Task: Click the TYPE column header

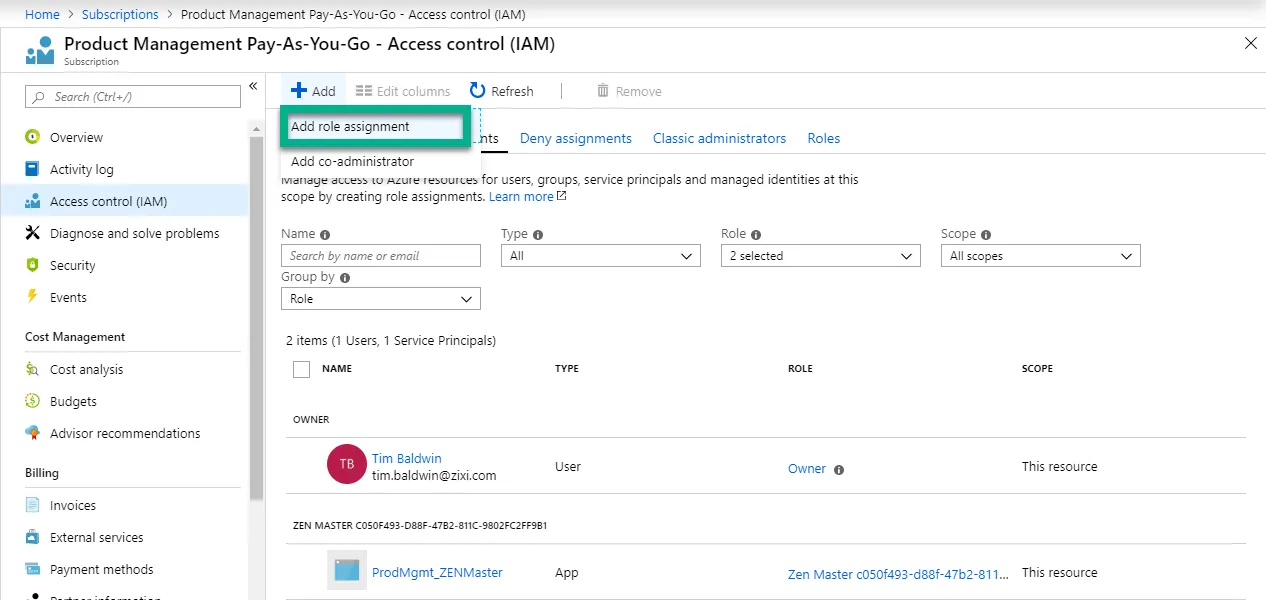Action: click(567, 369)
